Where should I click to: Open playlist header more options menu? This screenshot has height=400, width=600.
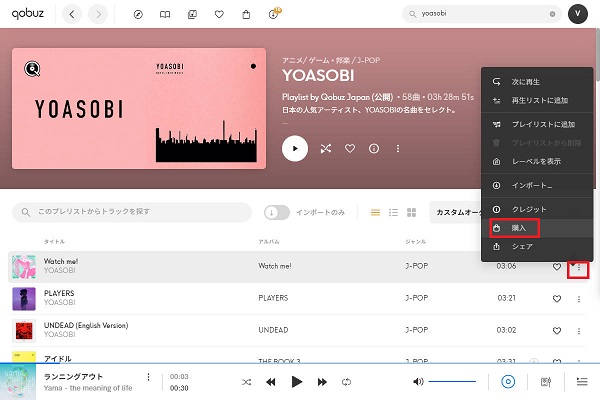click(398, 149)
